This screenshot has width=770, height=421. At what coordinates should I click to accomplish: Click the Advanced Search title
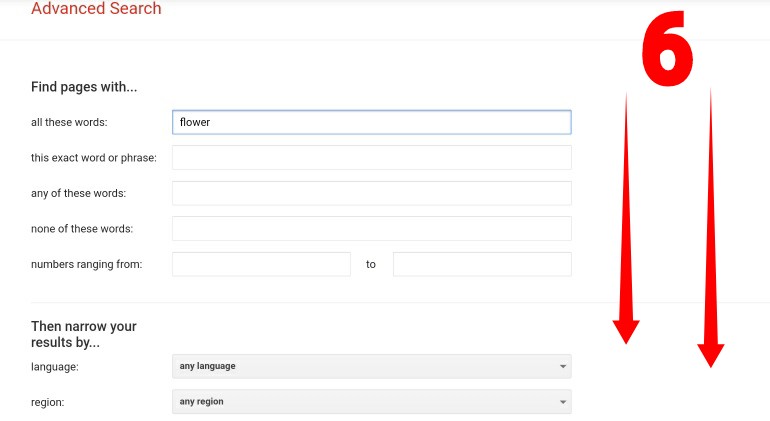pyautogui.click(x=96, y=8)
